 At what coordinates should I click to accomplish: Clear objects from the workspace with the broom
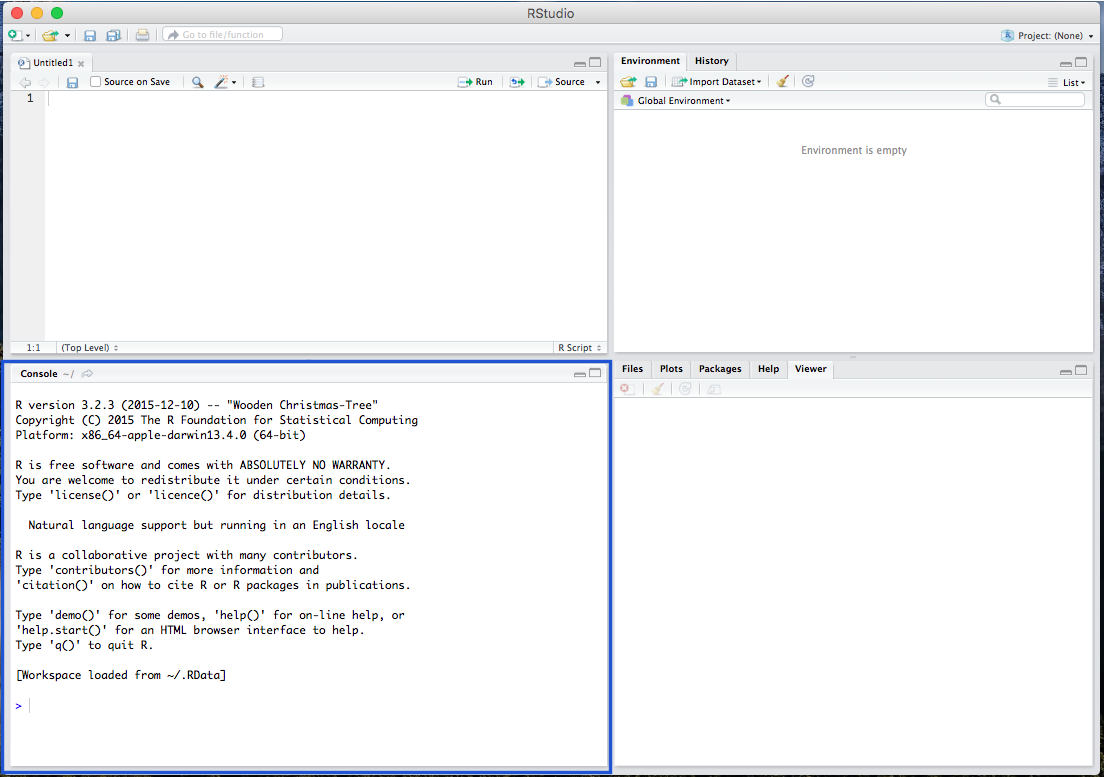[x=782, y=81]
